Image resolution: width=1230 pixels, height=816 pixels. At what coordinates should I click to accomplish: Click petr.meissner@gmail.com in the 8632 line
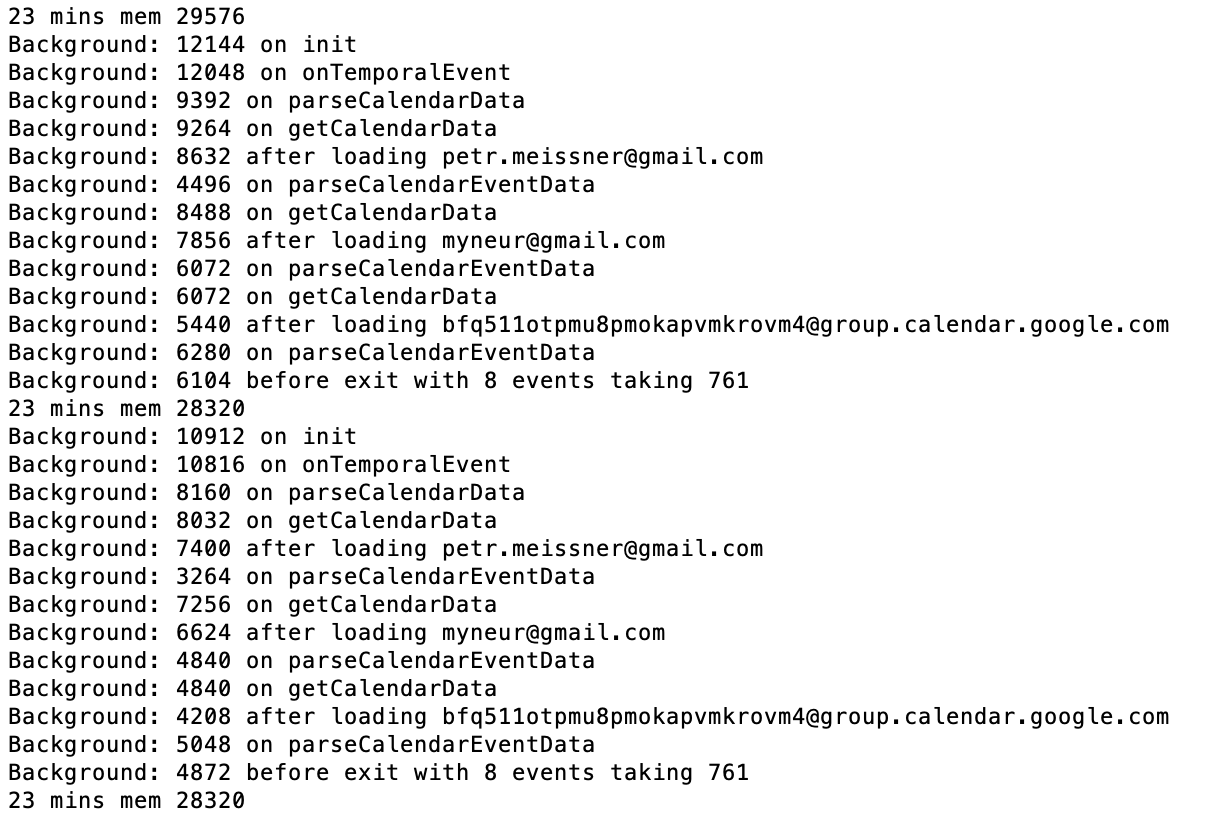(x=602, y=156)
